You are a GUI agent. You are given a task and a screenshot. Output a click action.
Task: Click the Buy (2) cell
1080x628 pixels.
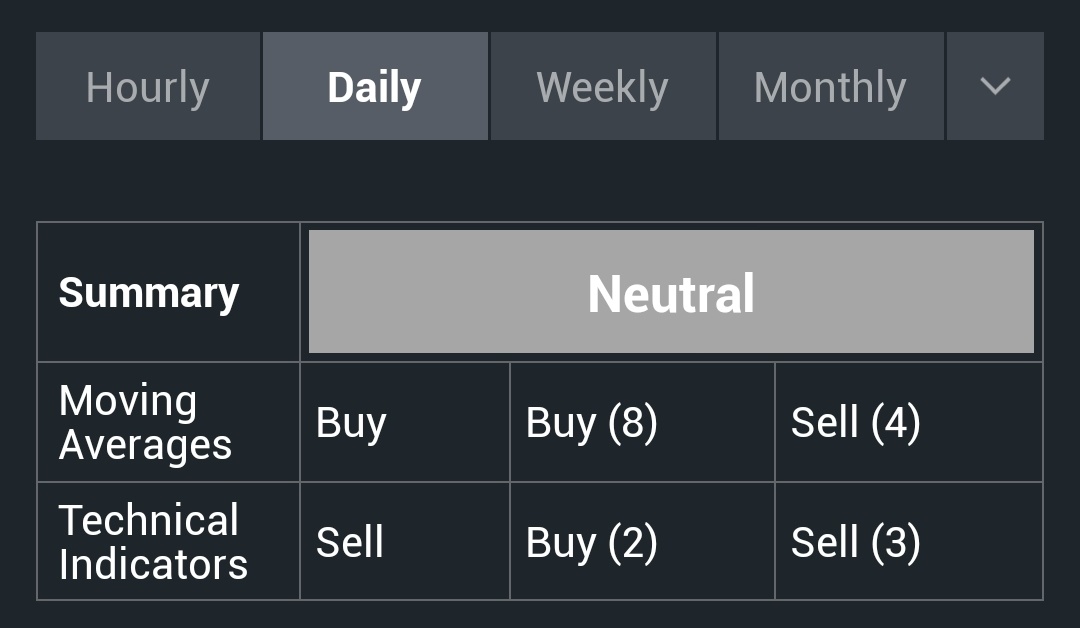(x=643, y=542)
